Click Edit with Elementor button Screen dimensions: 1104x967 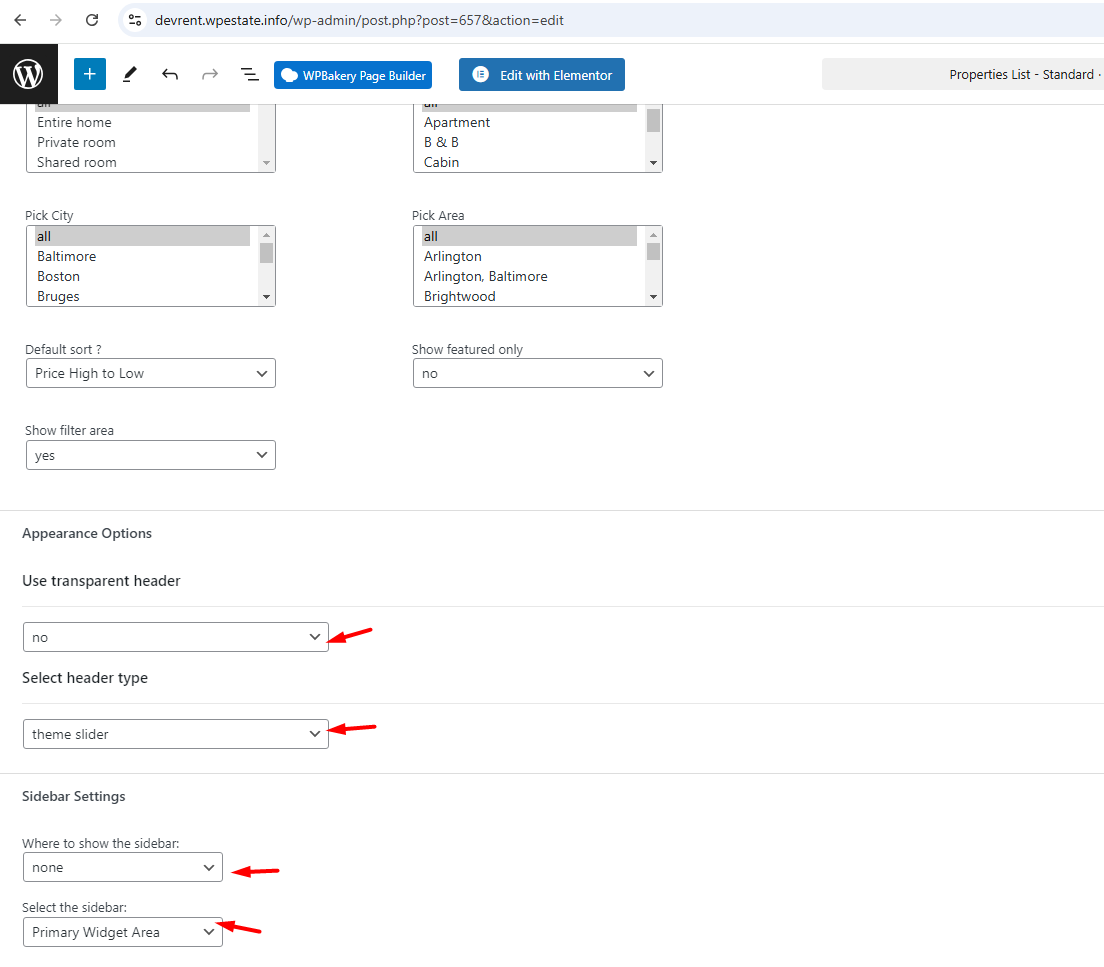(x=542, y=75)
